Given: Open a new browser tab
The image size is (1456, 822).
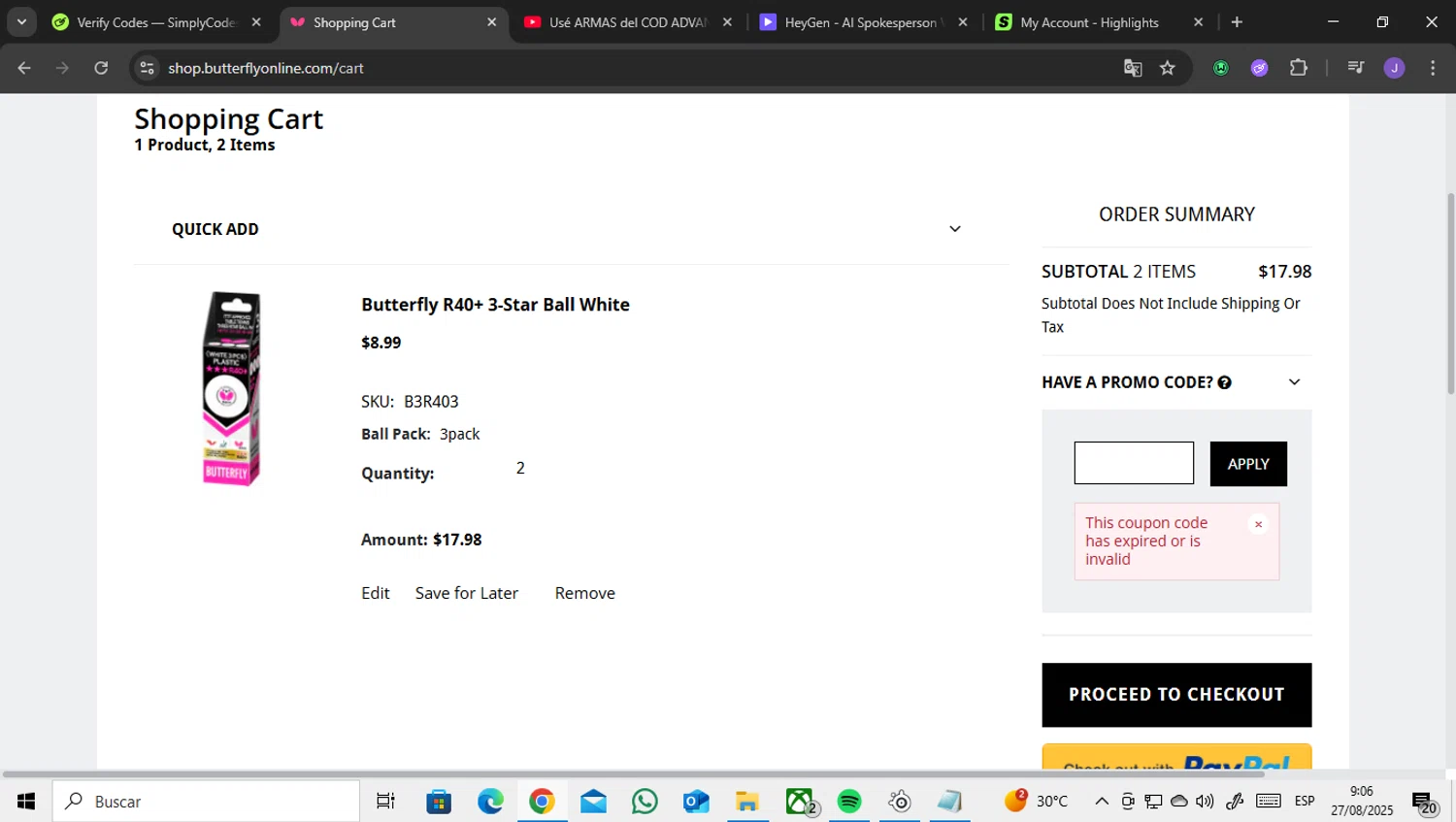Looking at the screenshot, I should coord(1237,22).
